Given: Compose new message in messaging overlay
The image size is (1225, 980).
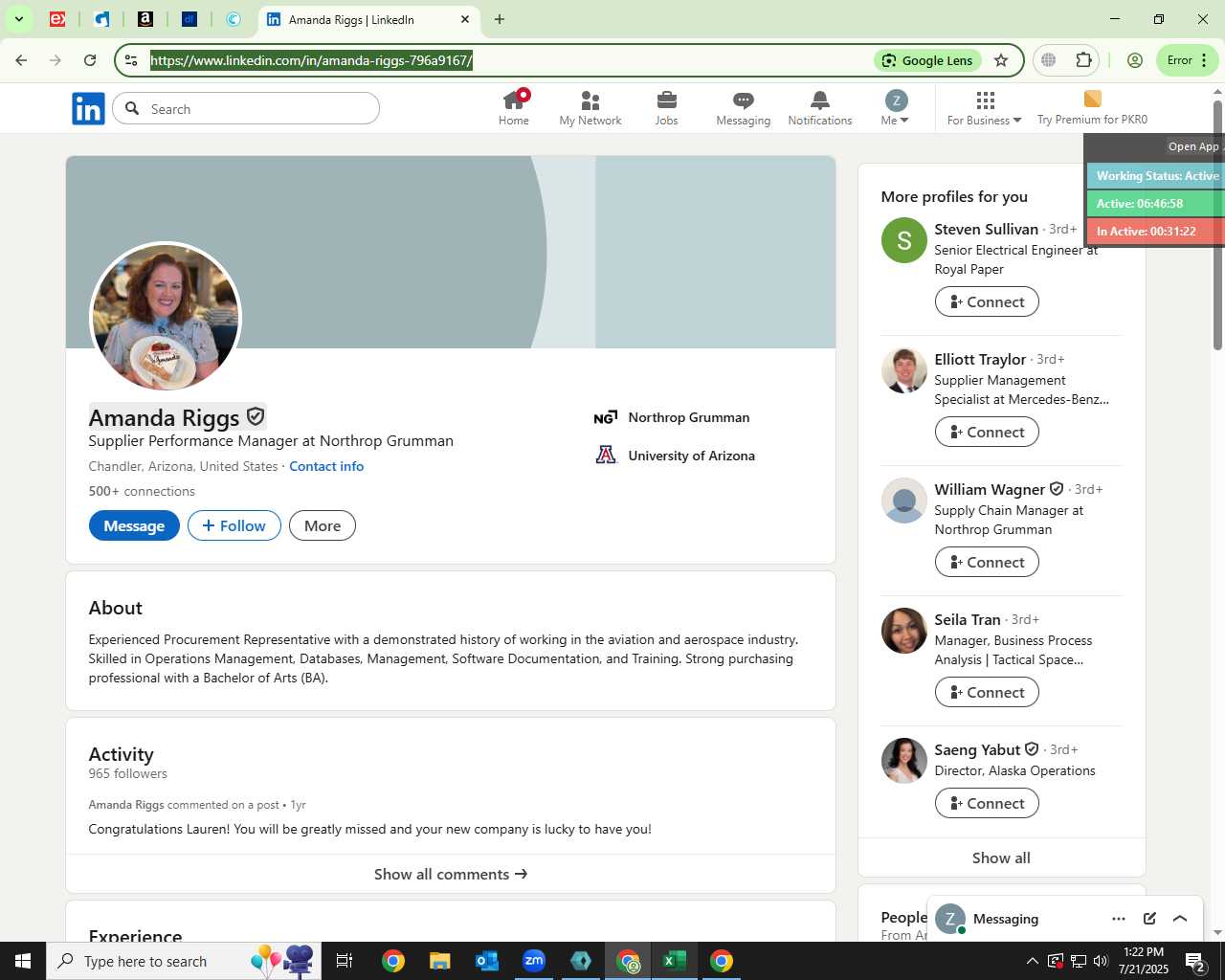Looking at the screenshot, I should 1149,919.
